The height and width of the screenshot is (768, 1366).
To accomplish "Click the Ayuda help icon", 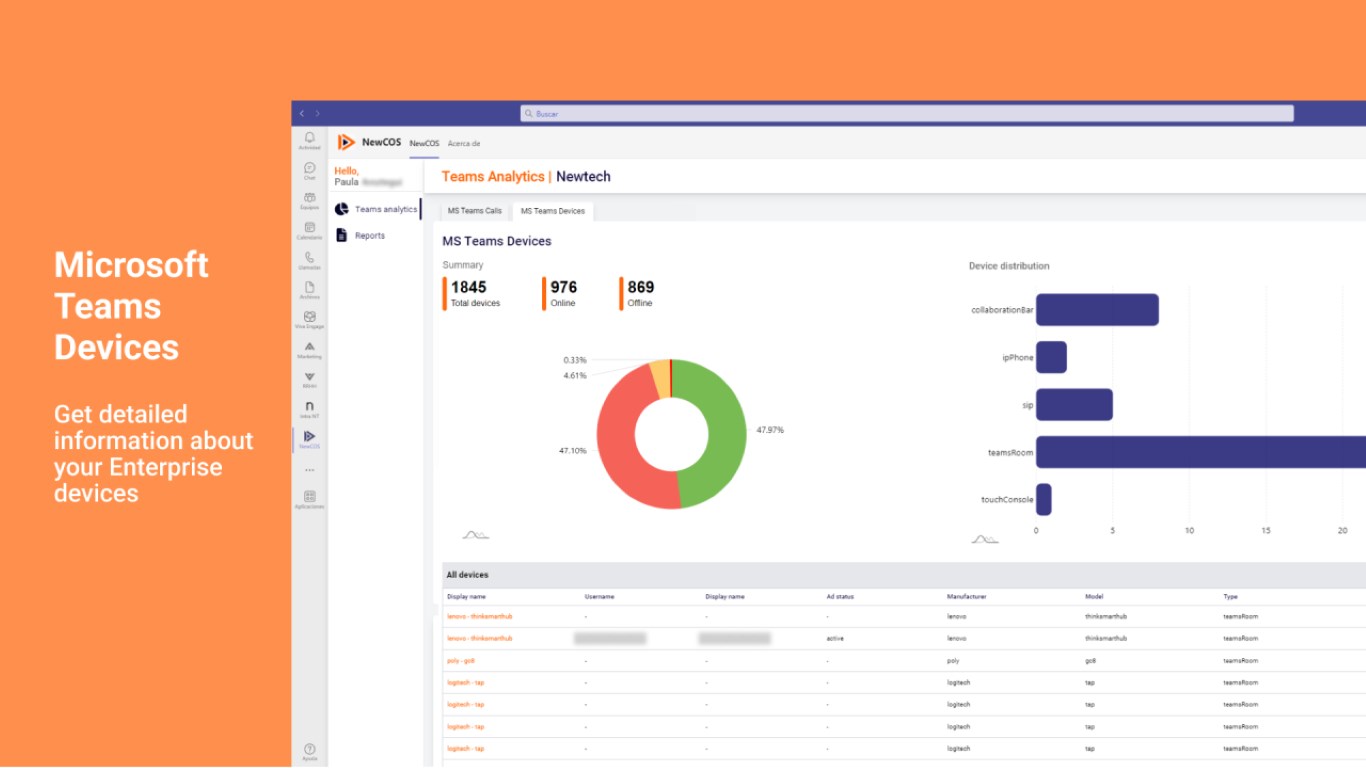I will pos(310,751).
